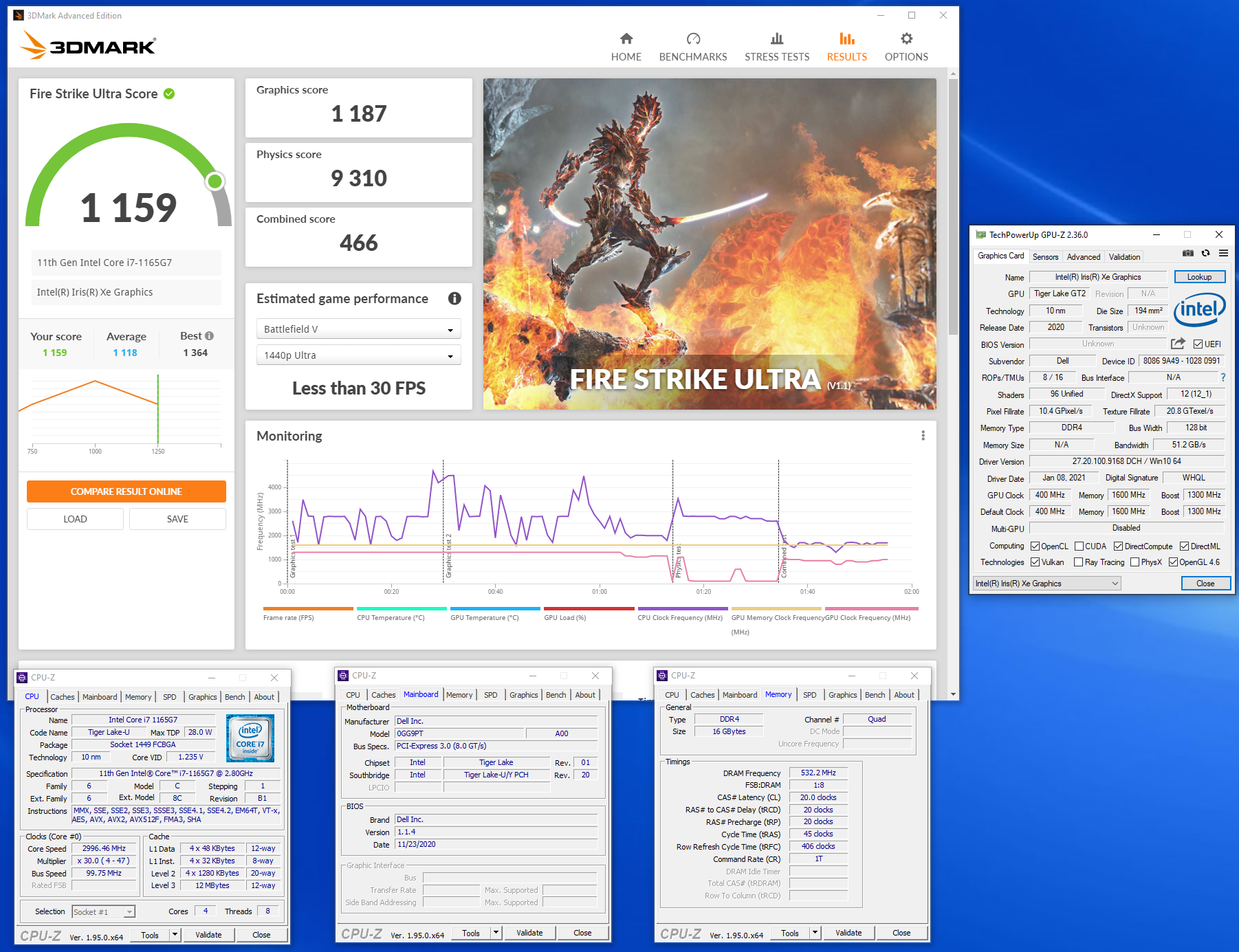Open the OPTIONS gear icon
The width and height of the screenshot is (1239, 952).
906,39
